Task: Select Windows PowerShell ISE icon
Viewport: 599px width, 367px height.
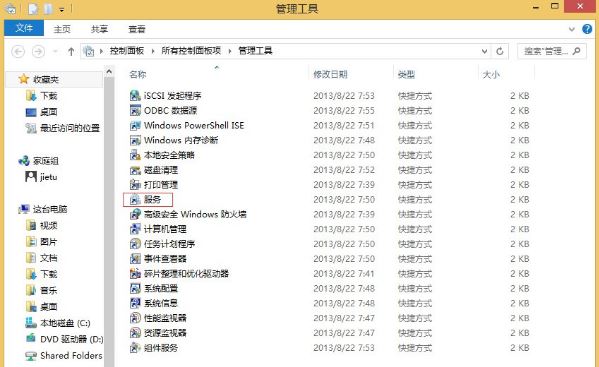Action: pos(135,125)
